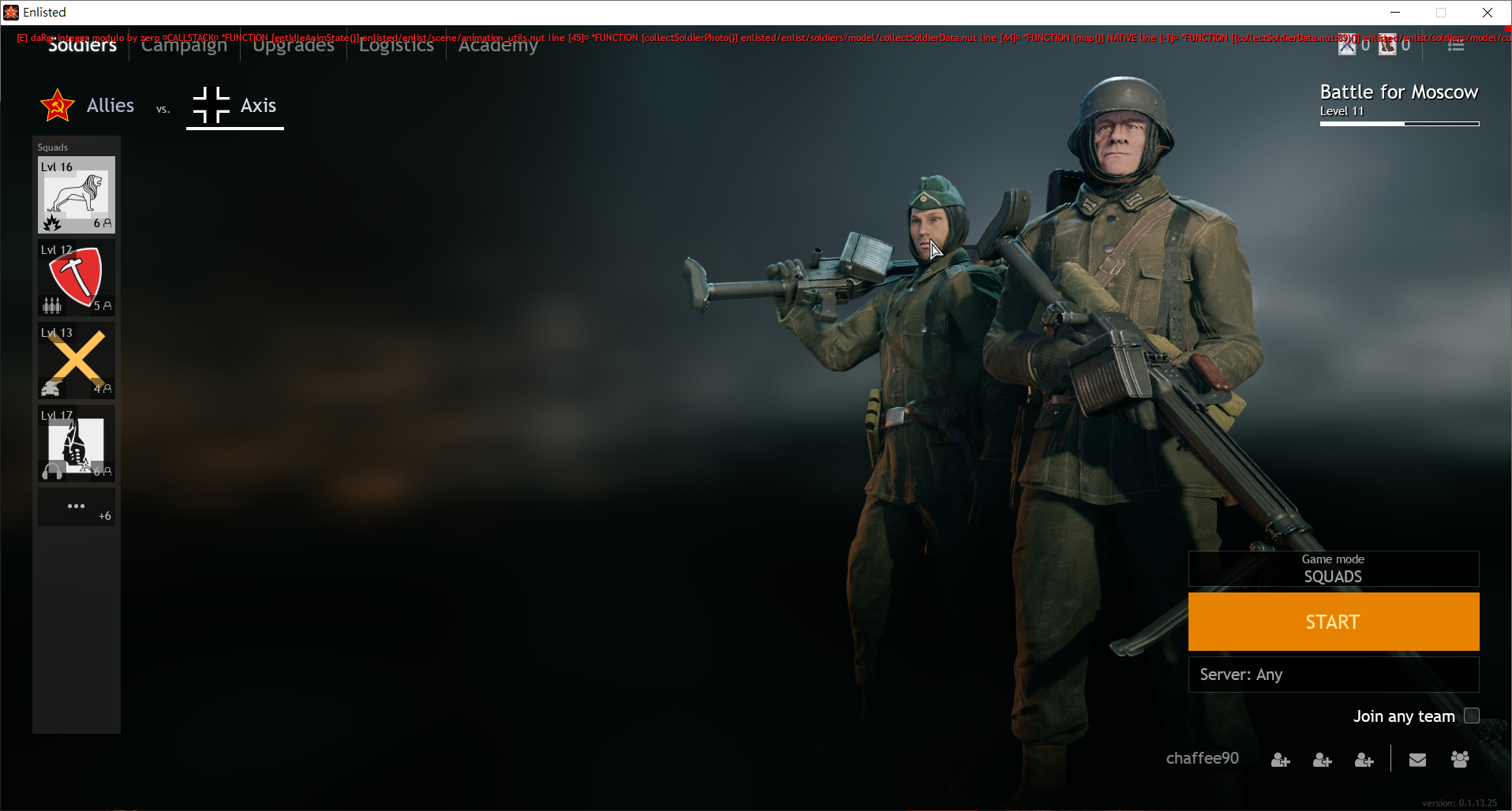Open the Academy tab
Screen dimensions: 1512x811
[498, 46]
